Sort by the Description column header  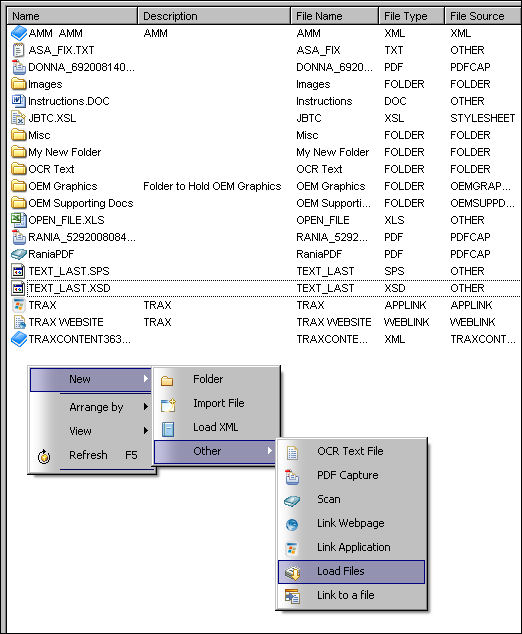214,16
